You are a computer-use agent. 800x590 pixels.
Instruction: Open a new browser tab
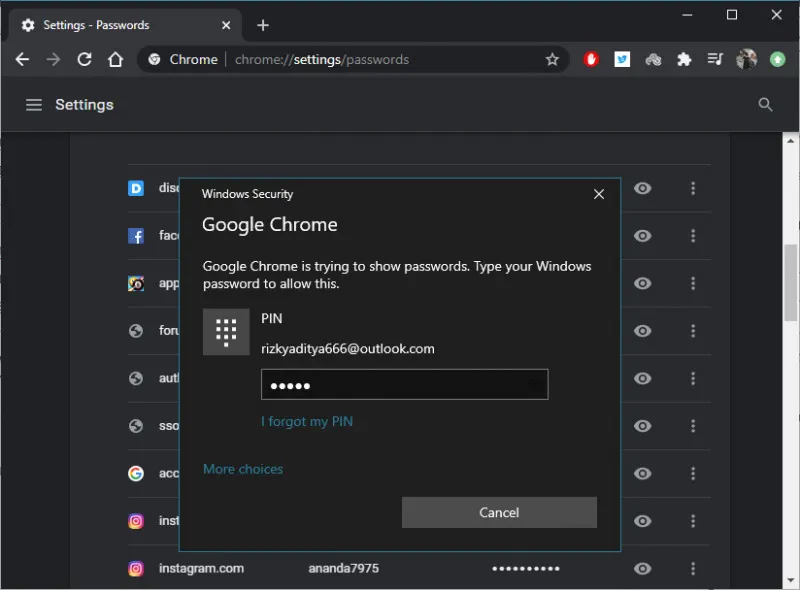263,25
